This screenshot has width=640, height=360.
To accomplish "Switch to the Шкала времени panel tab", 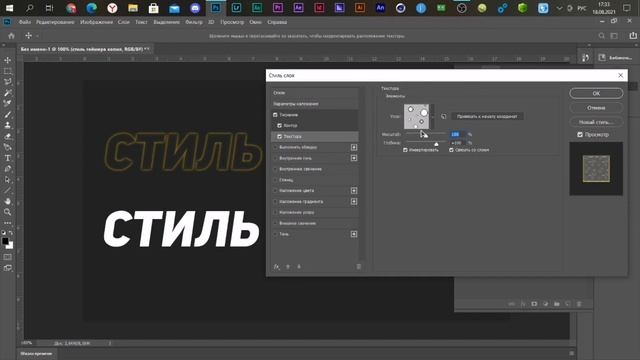I will tap(36, 353).
